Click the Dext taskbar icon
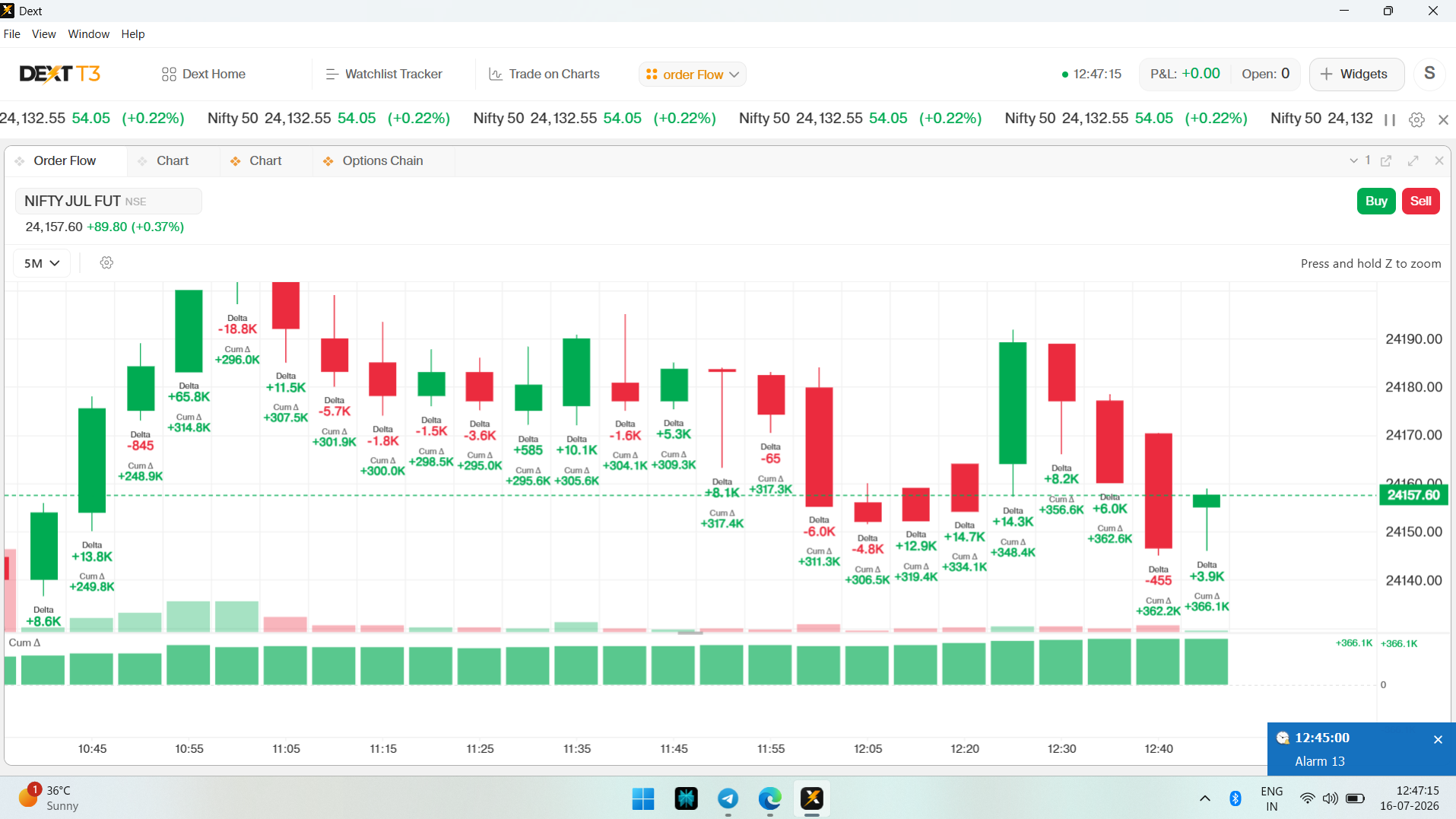Screen dimensions: 1456x819 [812, 798]
